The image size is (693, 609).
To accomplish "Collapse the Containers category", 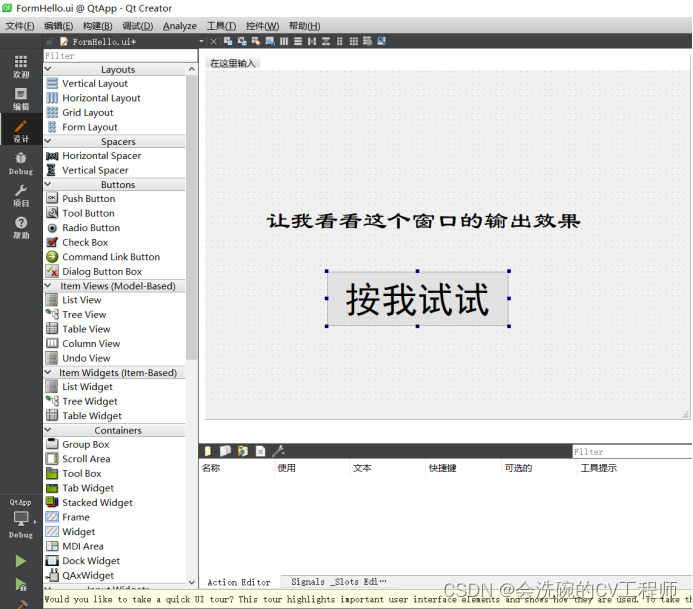I will (48, 430).
